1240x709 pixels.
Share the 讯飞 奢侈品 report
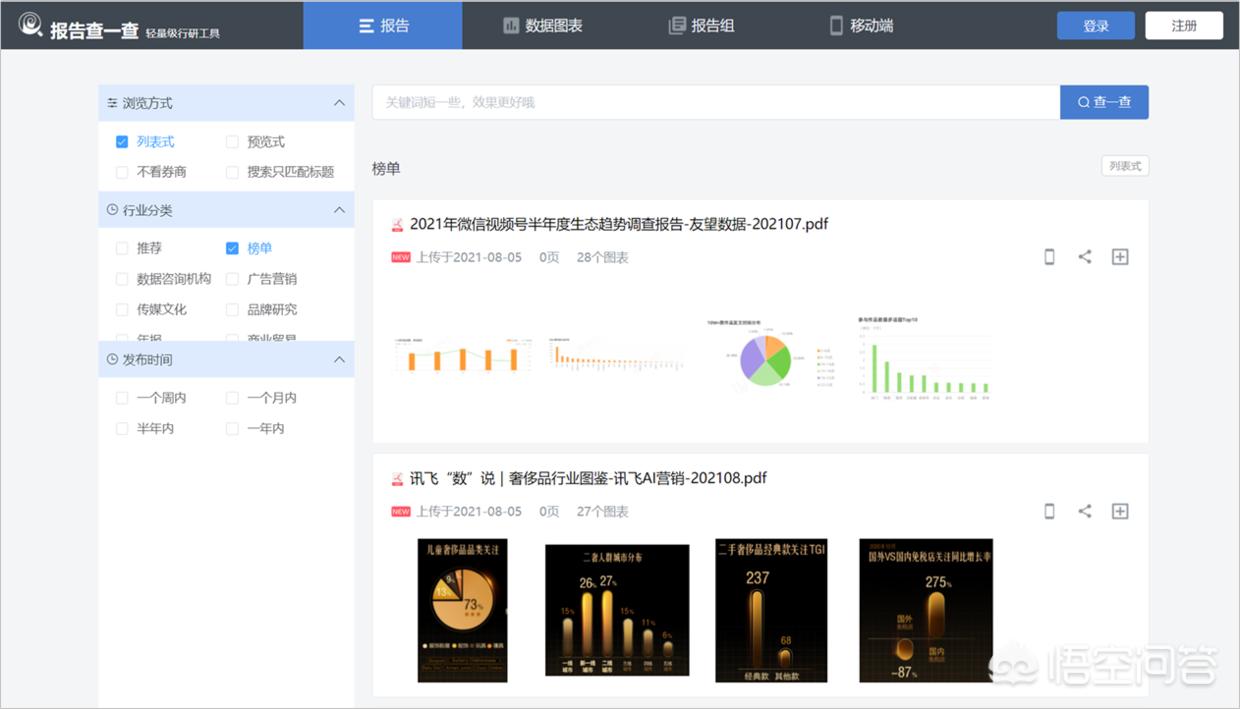1085,511
